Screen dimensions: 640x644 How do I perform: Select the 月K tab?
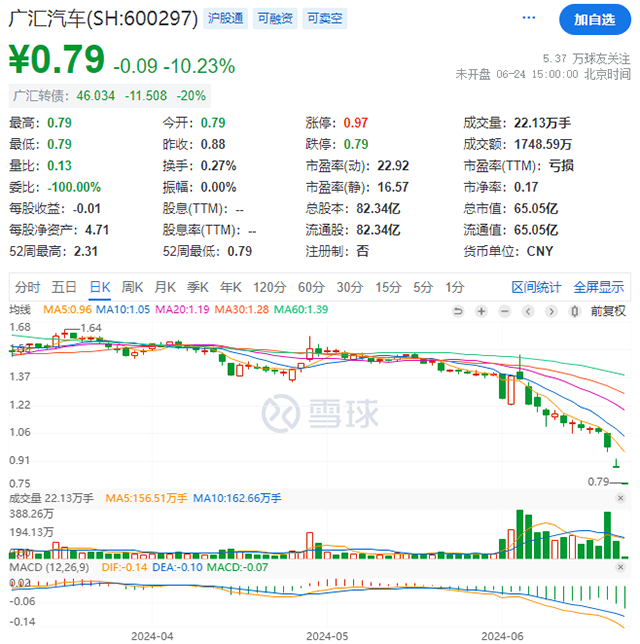click(165, 287)
